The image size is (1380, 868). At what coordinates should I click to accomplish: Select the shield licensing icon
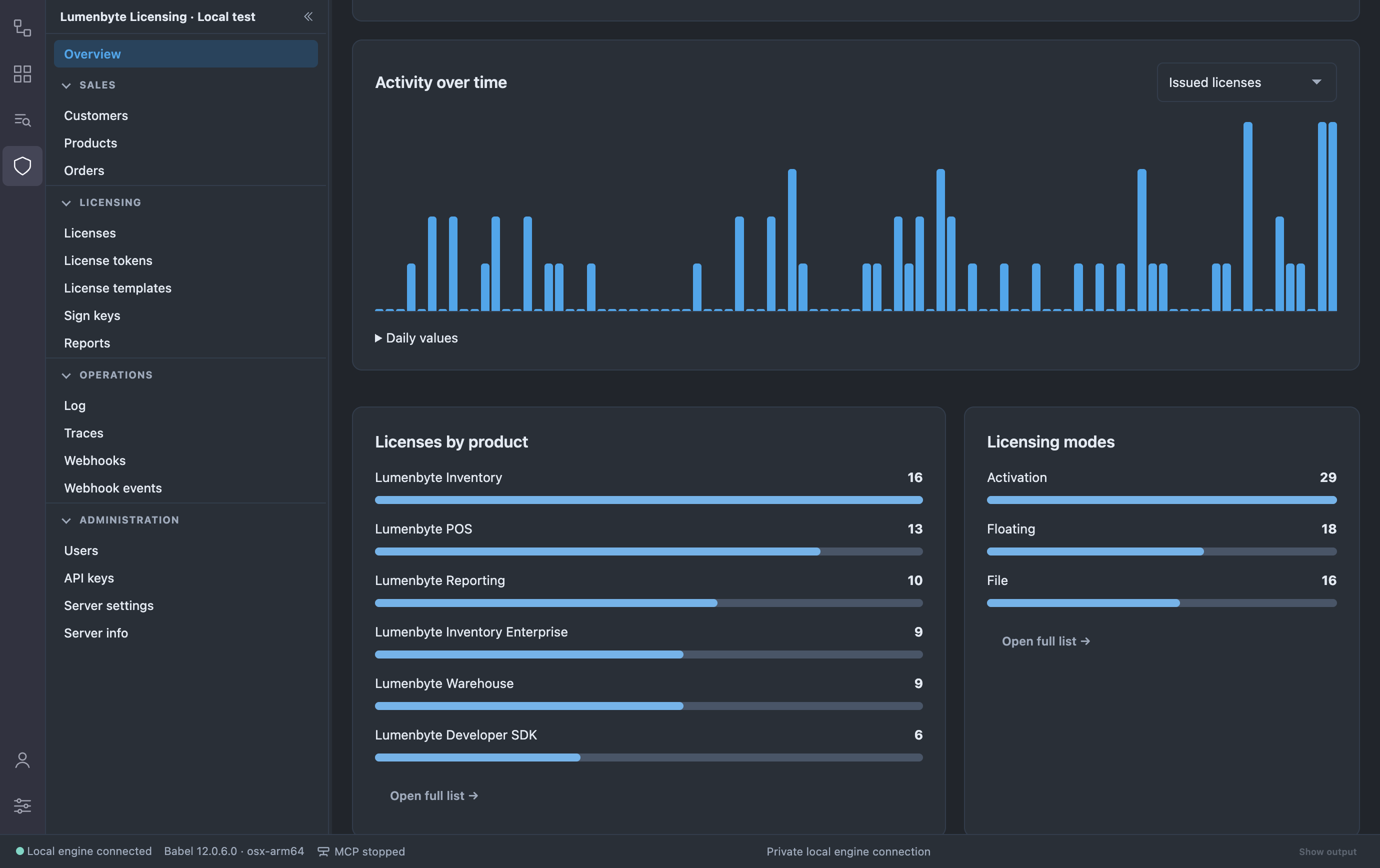pyautogui.click(x=22, y=166)
